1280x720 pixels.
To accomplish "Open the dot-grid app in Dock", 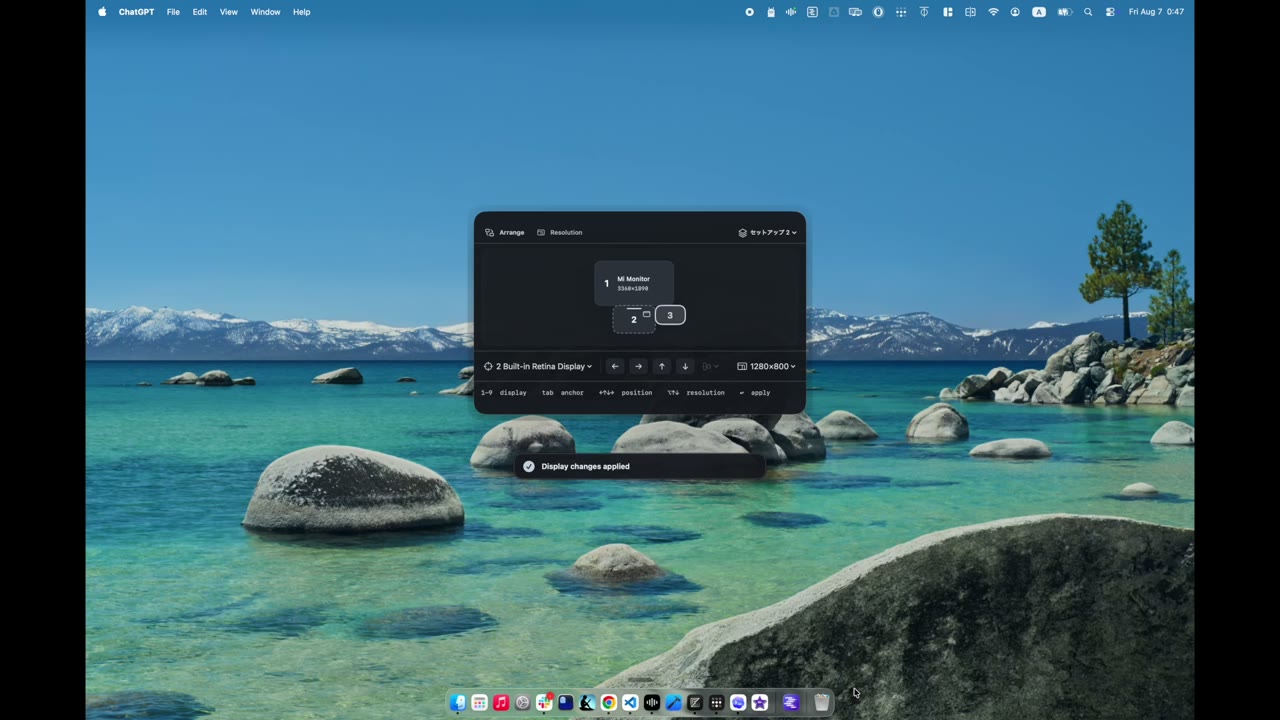I will pyautogui.click(x=716, y=703).
